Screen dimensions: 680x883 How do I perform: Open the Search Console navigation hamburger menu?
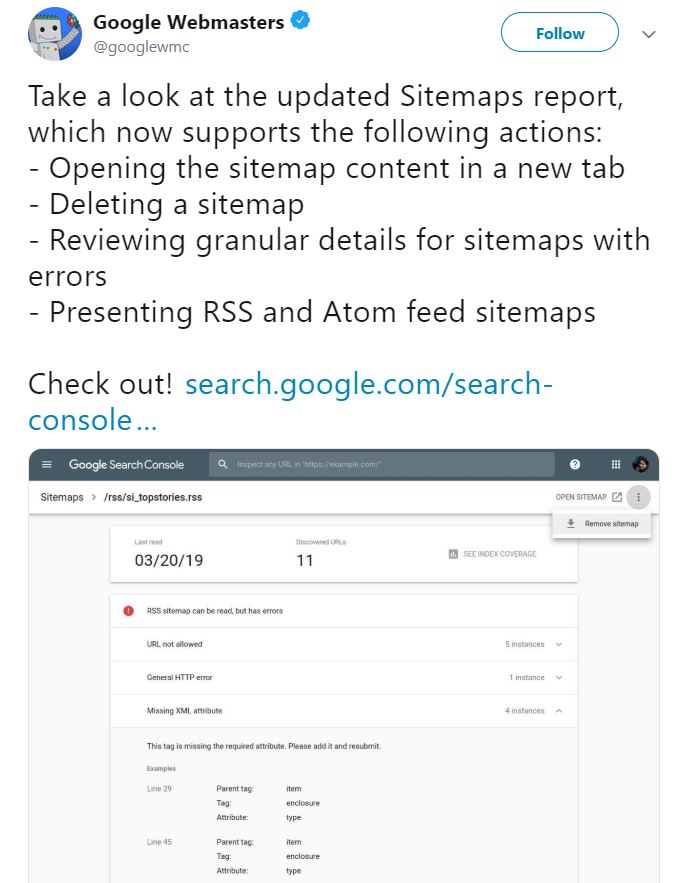[47, 464]
